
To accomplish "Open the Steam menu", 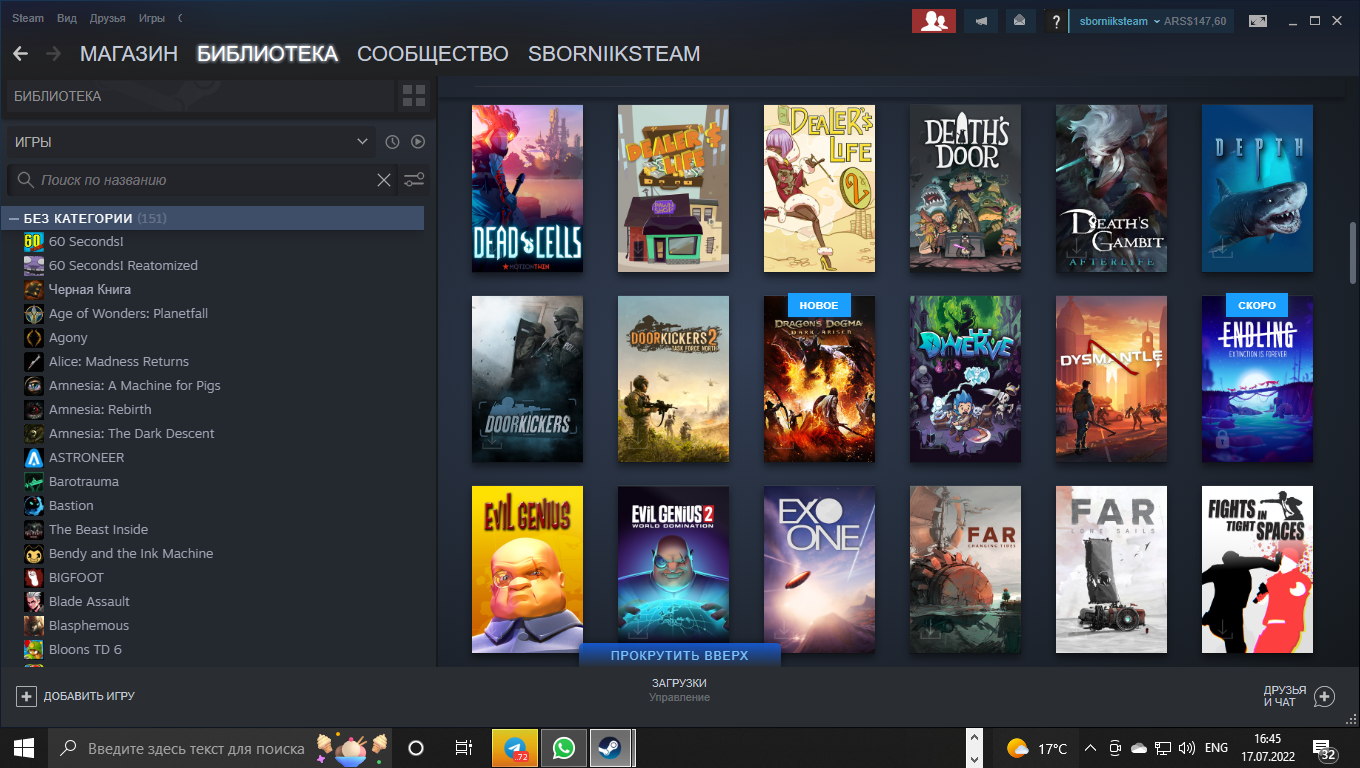I will (28, 19).
